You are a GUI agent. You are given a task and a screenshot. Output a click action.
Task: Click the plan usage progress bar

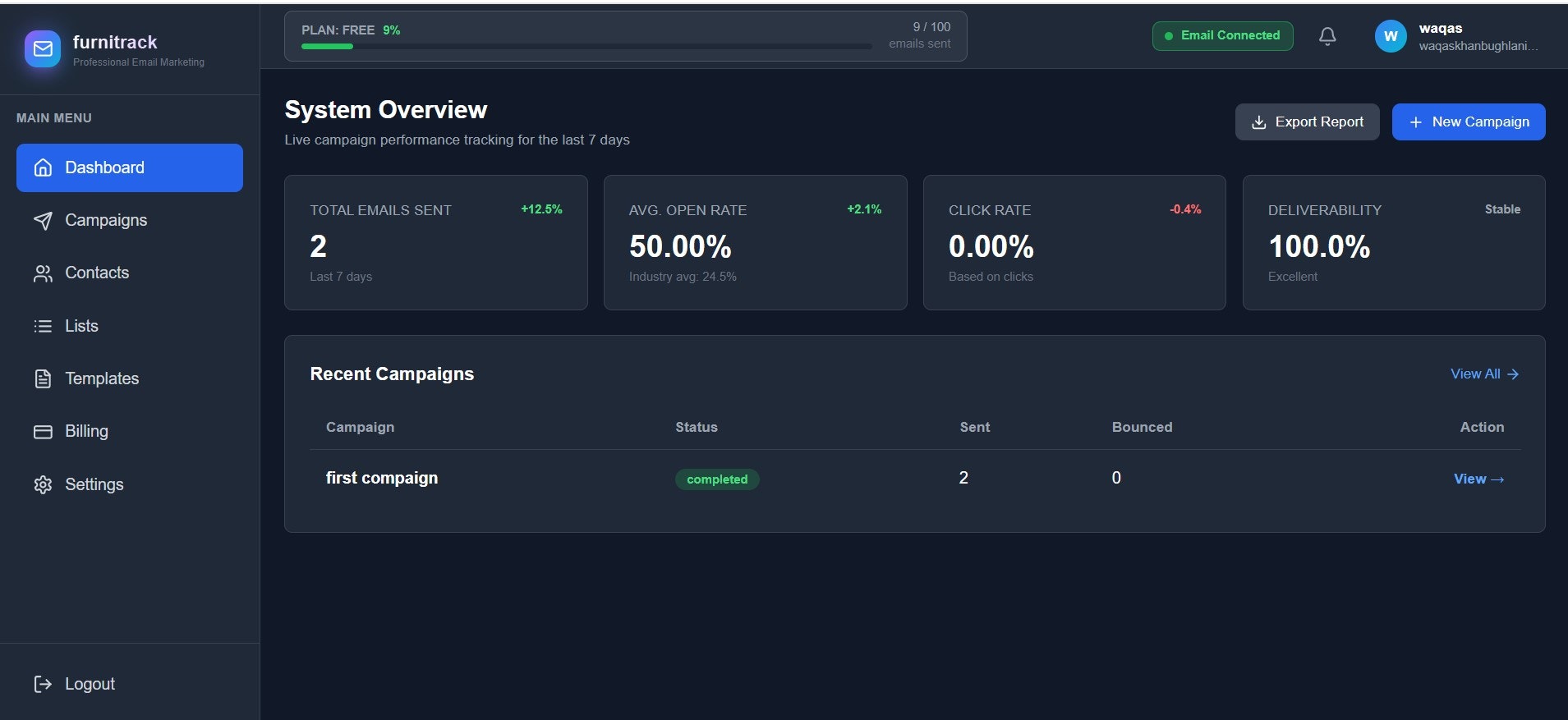click(586, 47)
